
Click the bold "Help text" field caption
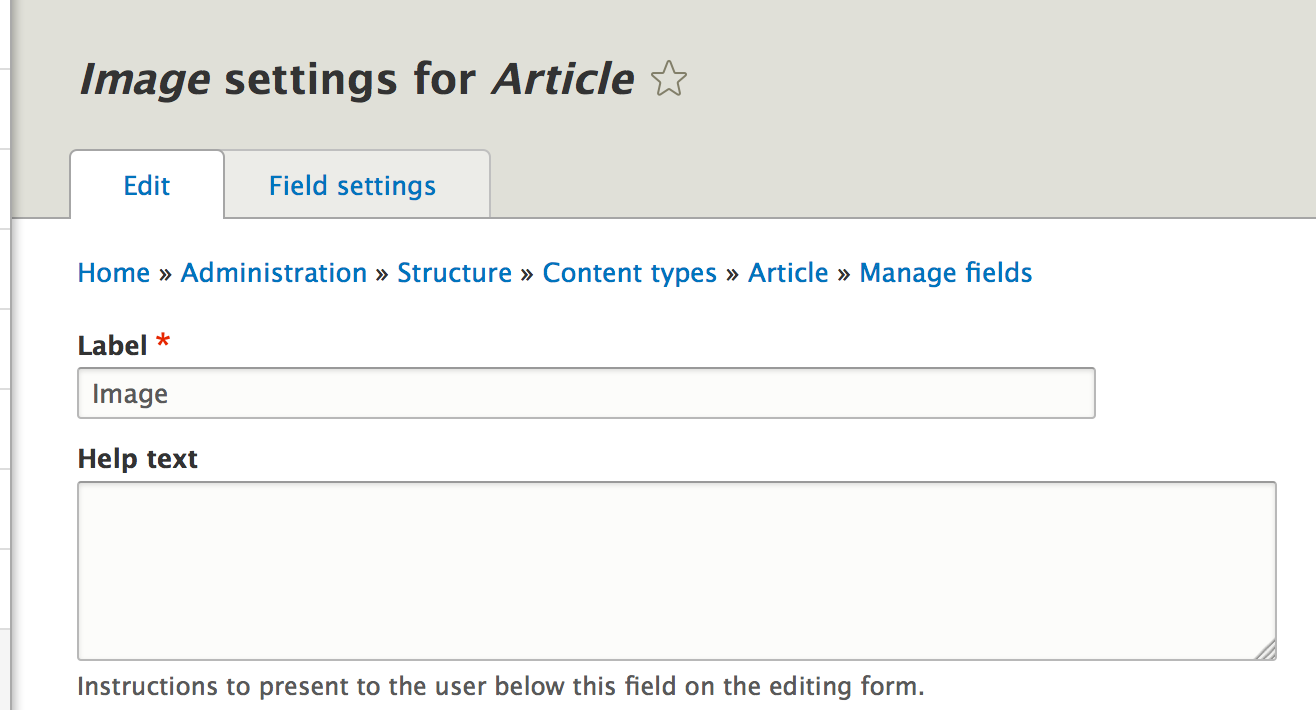tap(138, 459)
